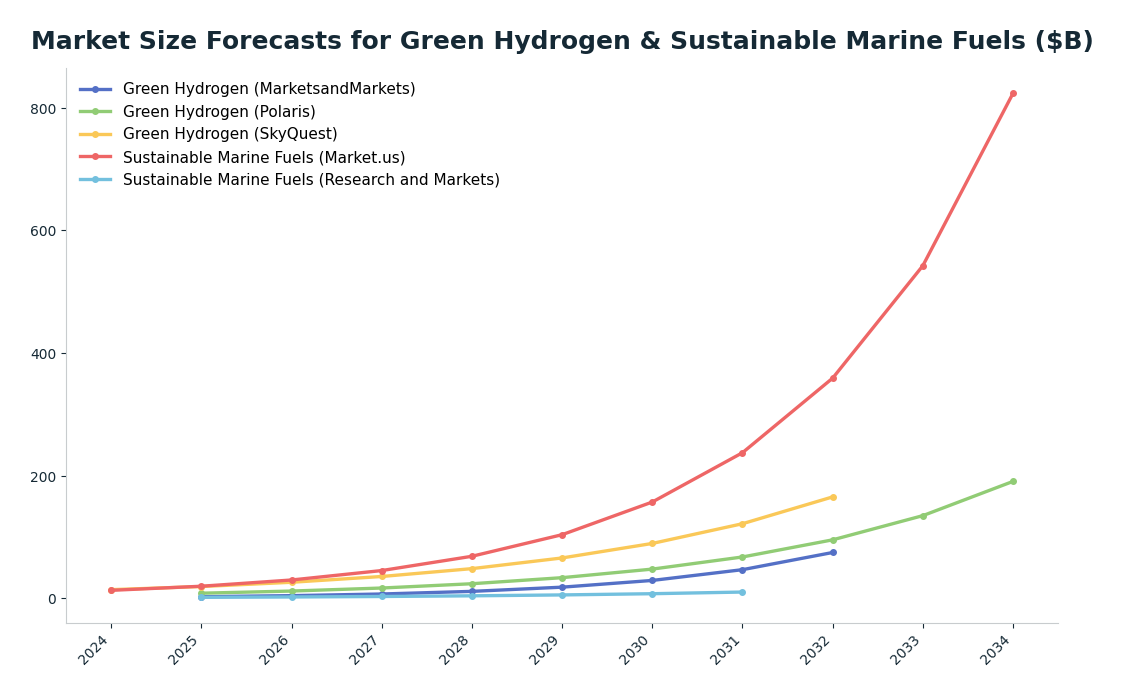Click the 2030 x-axis label
1123x697 pixels.
pos(637,650)
